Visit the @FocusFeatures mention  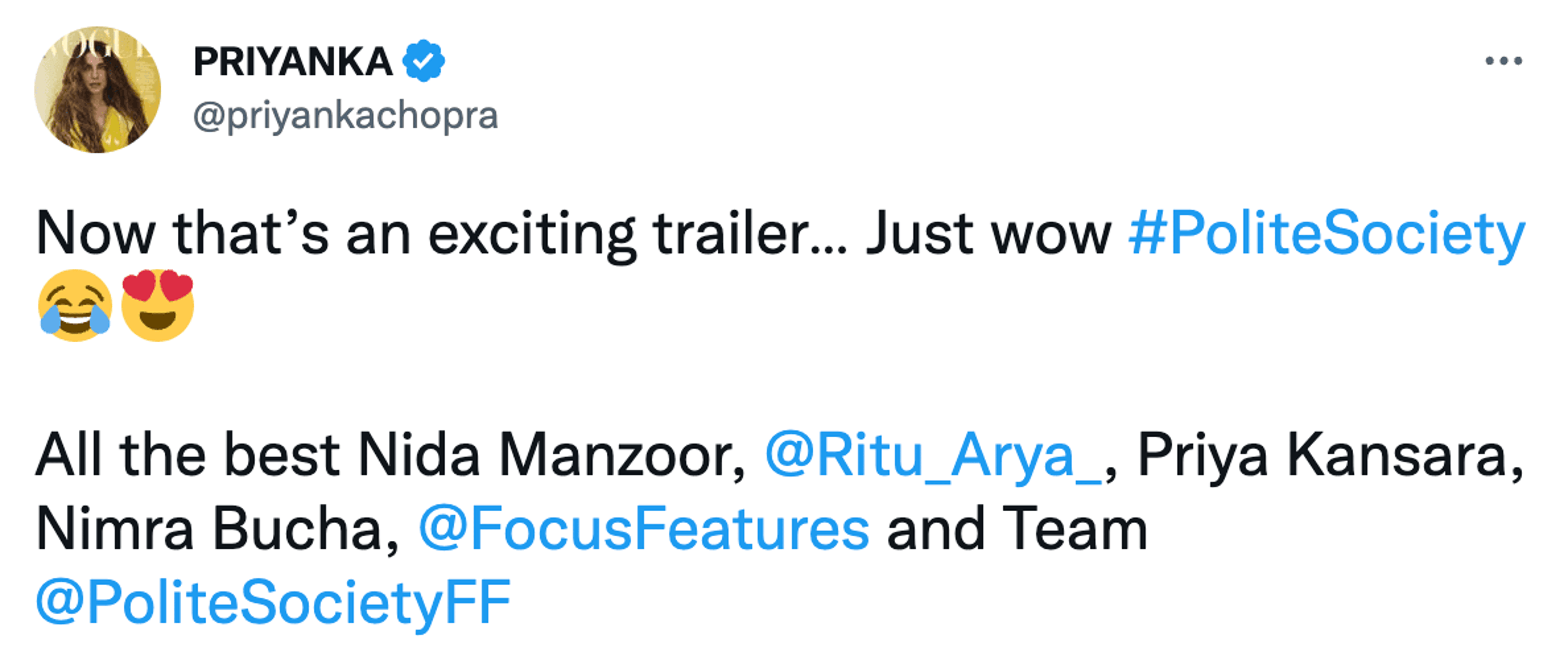644,529
